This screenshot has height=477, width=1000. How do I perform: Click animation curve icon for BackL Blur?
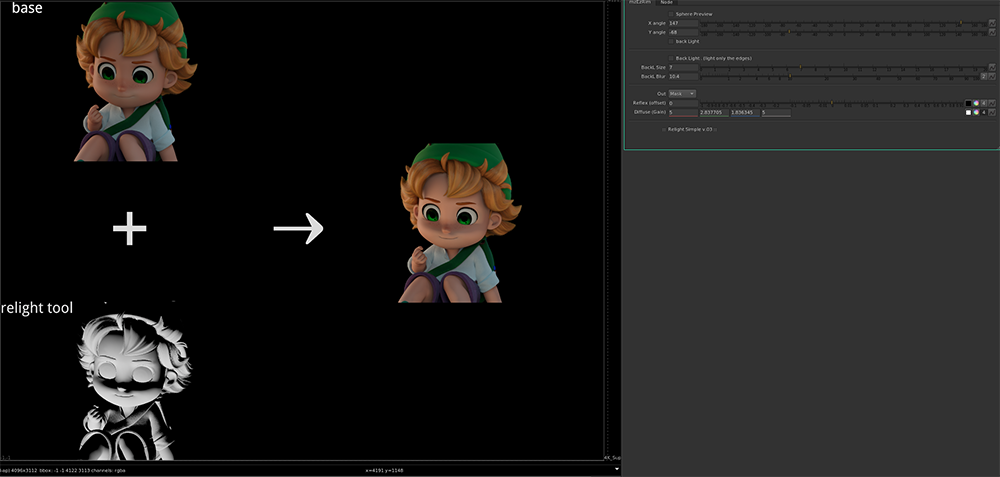point(992,76)
